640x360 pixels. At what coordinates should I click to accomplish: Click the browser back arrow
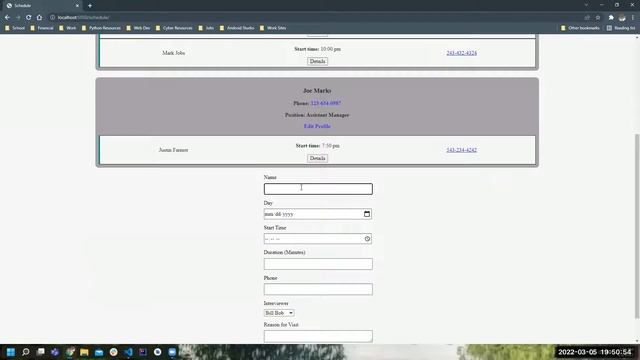[x=7, y=18]
